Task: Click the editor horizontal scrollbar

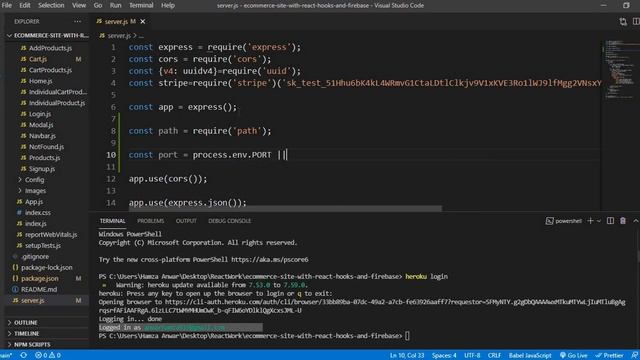Action: [285, 209]
